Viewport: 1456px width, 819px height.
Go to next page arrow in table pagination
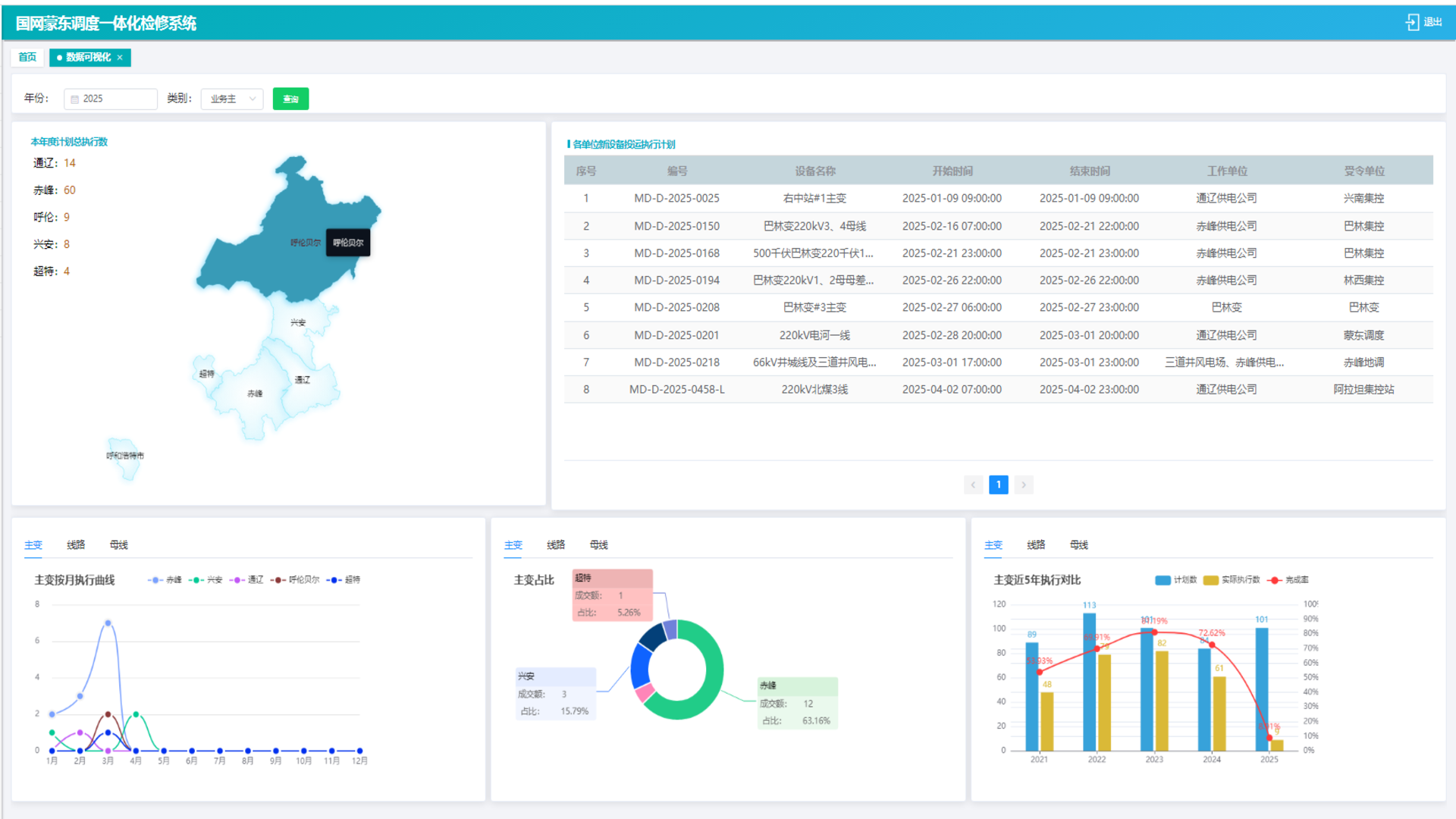pos(1024,485)
